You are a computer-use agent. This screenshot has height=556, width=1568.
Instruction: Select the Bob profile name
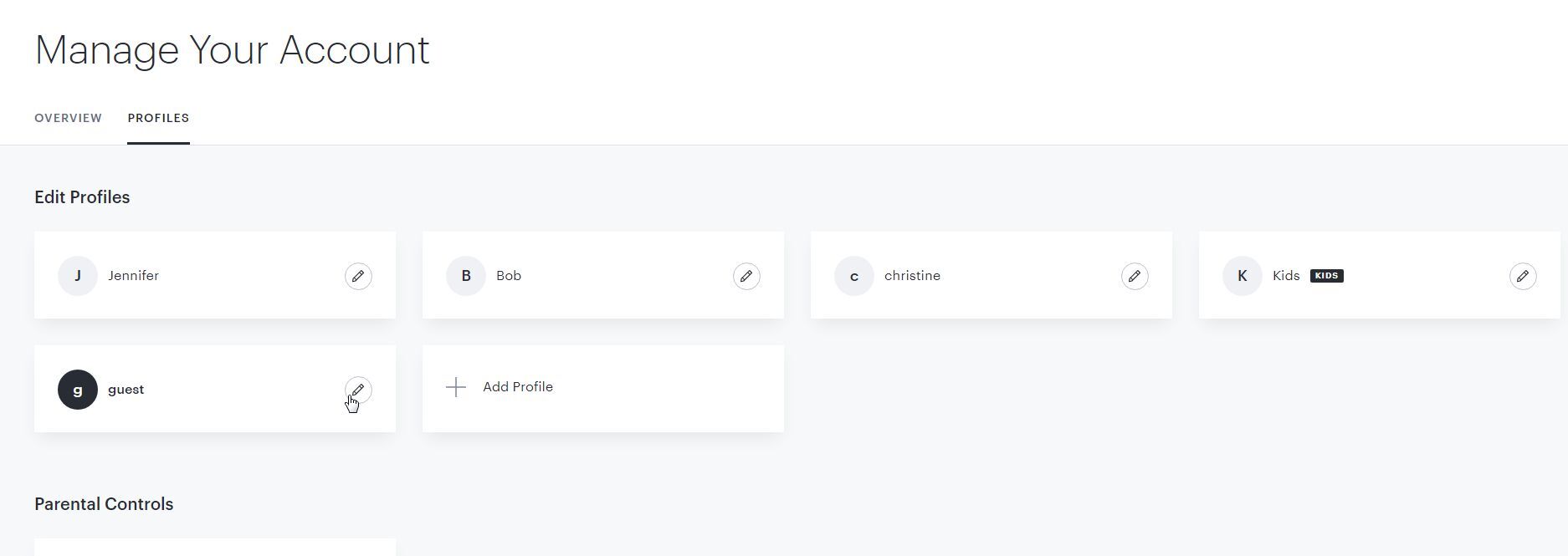pos(509,276)
